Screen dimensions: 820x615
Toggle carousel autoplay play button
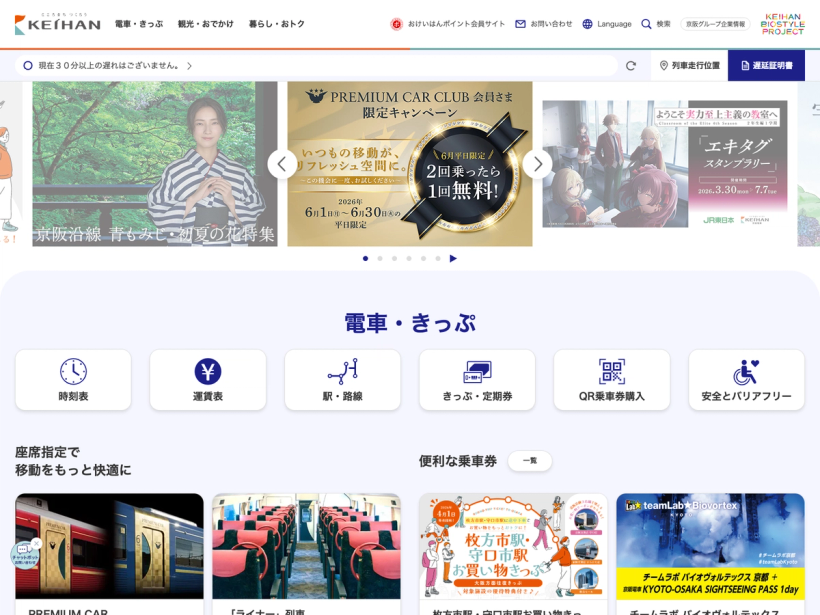(453, 258)
